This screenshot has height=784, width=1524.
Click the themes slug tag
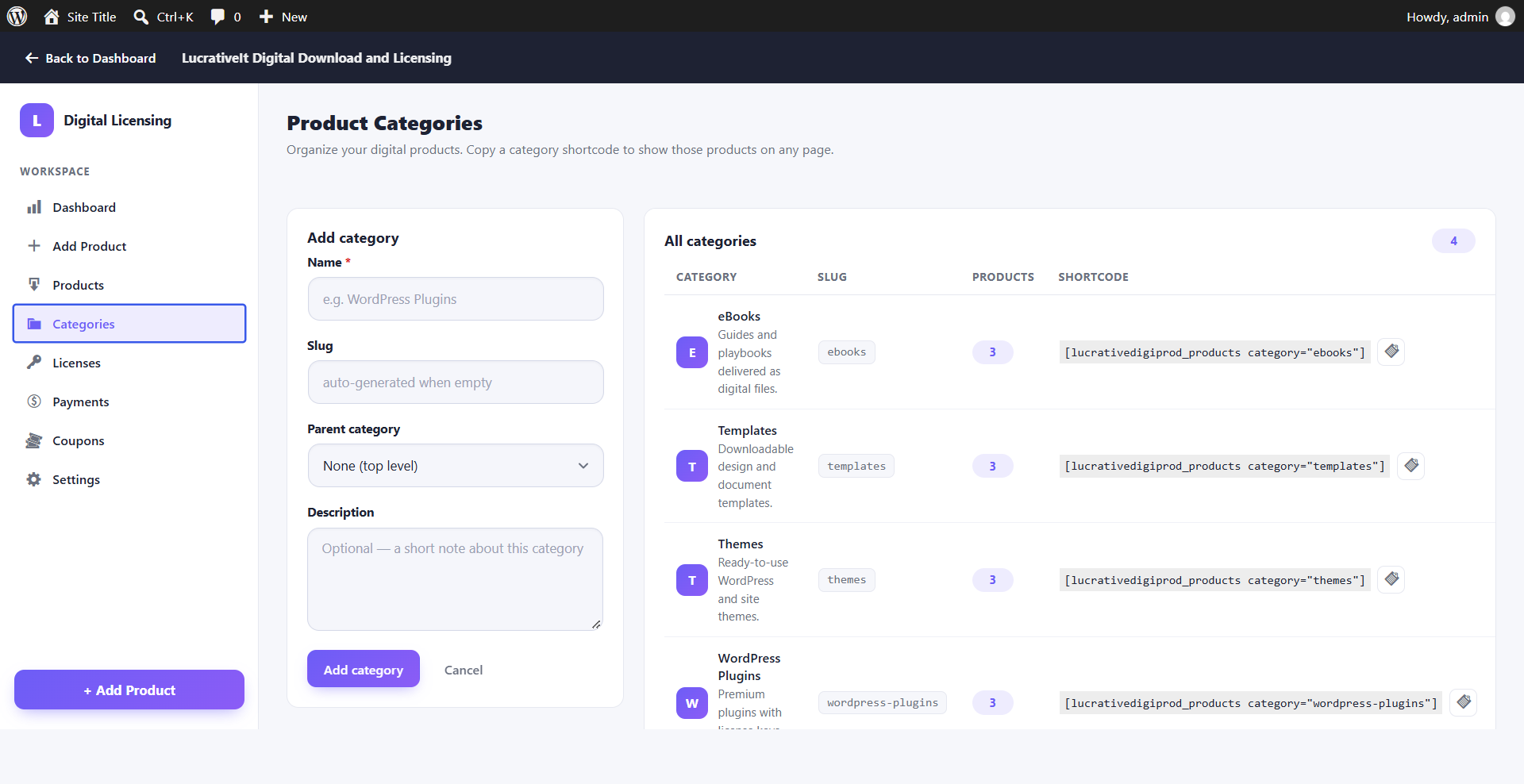(x=847, y=580)
